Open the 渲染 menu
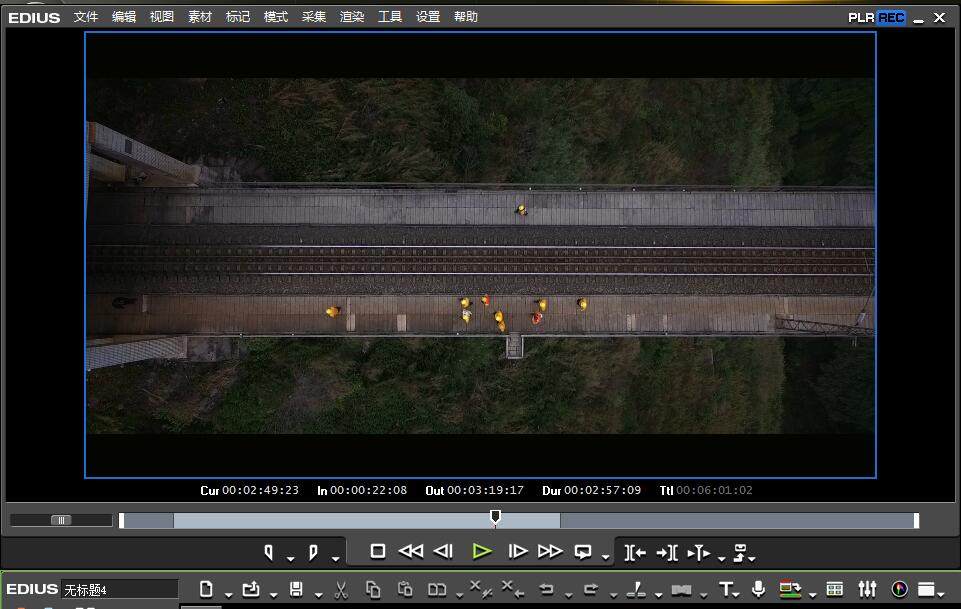 (352, 17)
